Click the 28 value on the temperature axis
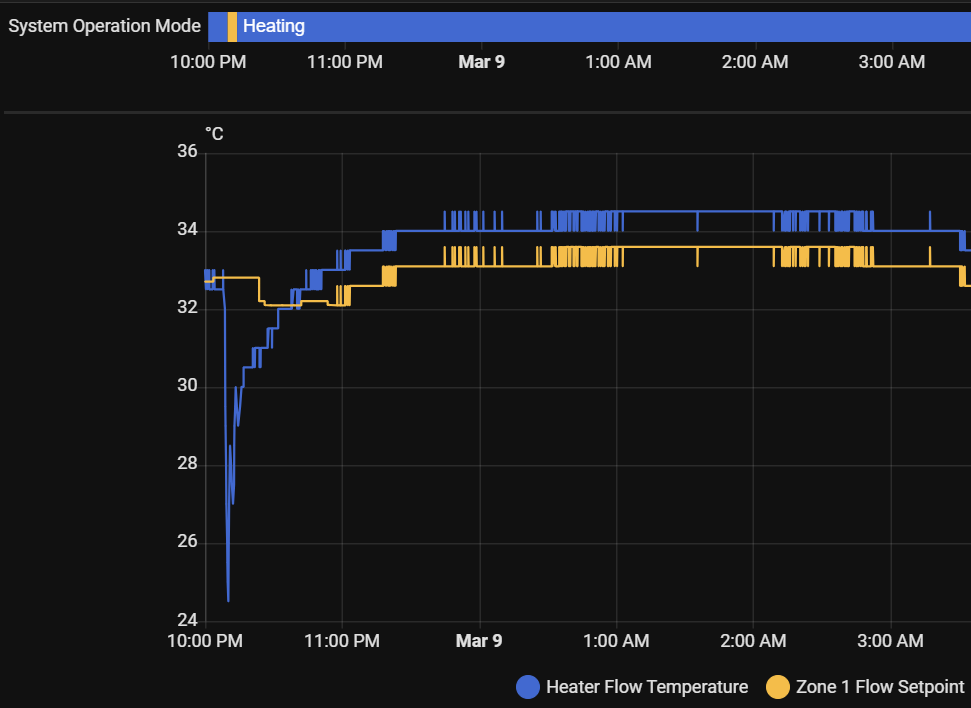 pos(186,464)
